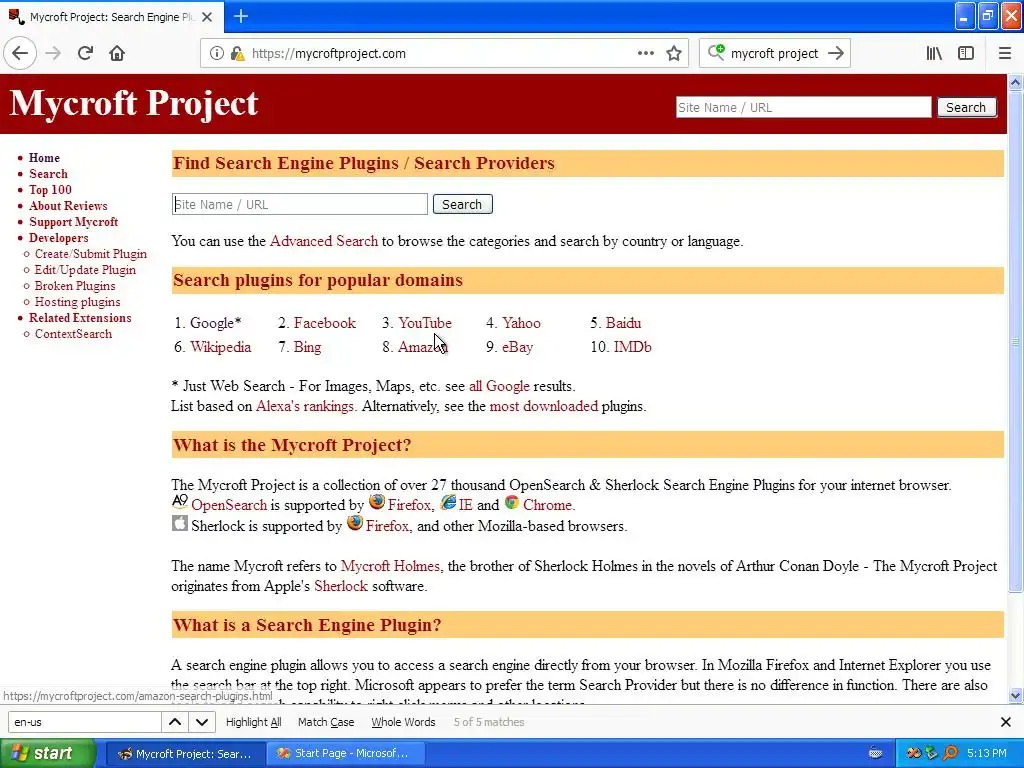
Task: Open IMDb search plugins link
Action: point(633,347)
